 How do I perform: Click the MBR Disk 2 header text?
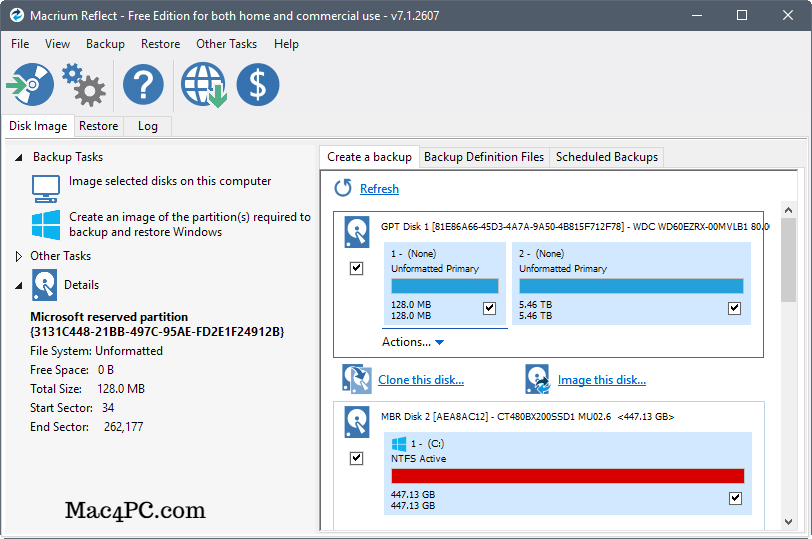coord(528,417)
